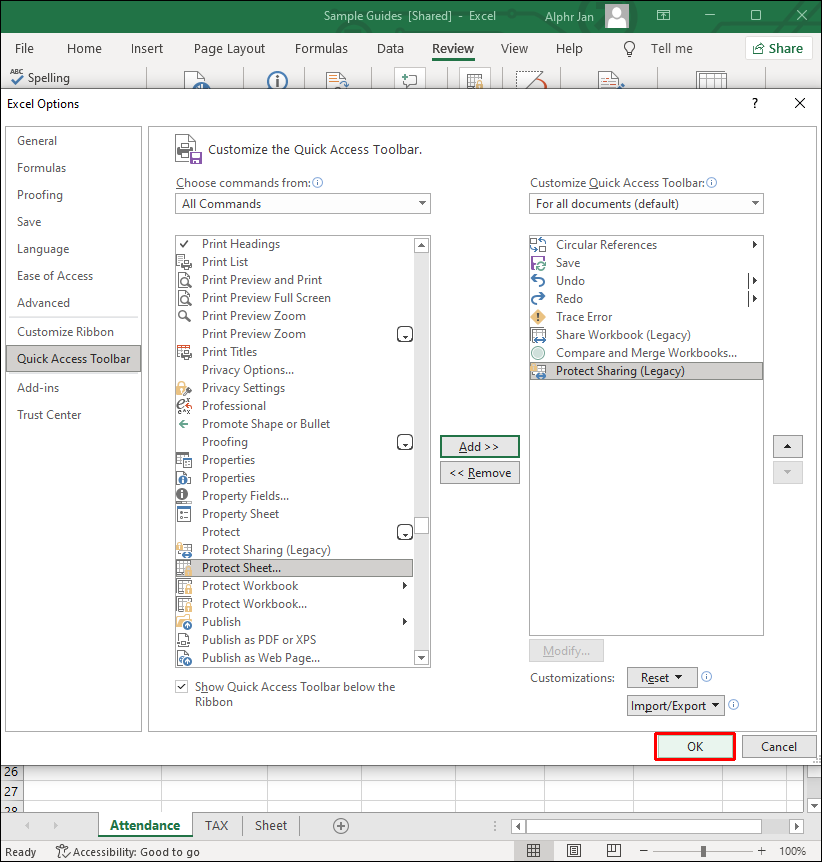Expand the Circular References submenu arrow

(x=754, y=245)
